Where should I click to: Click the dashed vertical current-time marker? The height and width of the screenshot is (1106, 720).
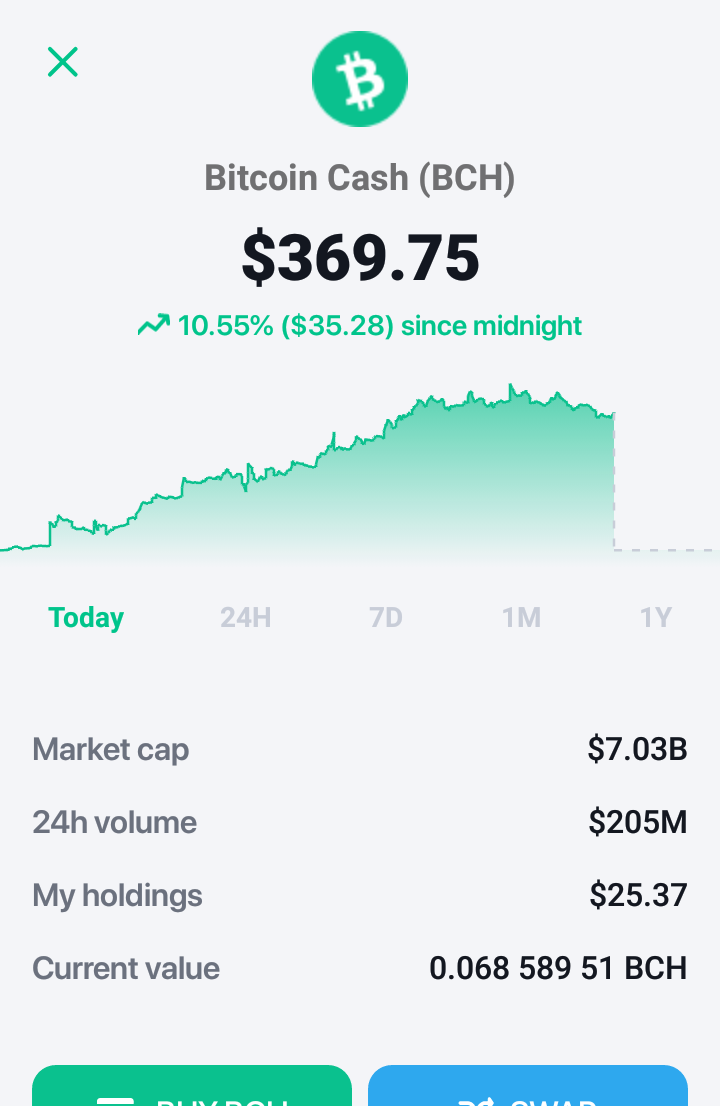614,481
